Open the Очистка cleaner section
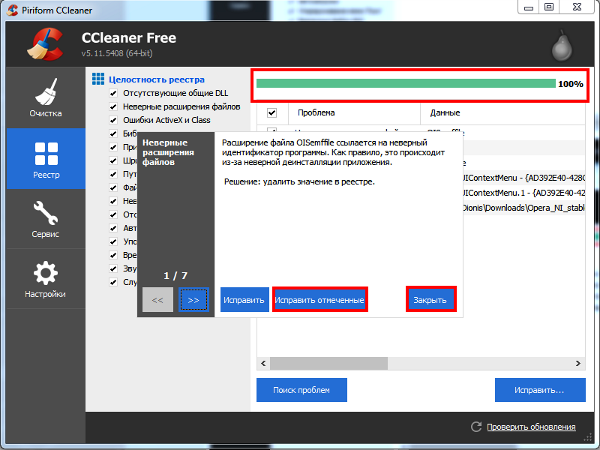 [46, 97]
